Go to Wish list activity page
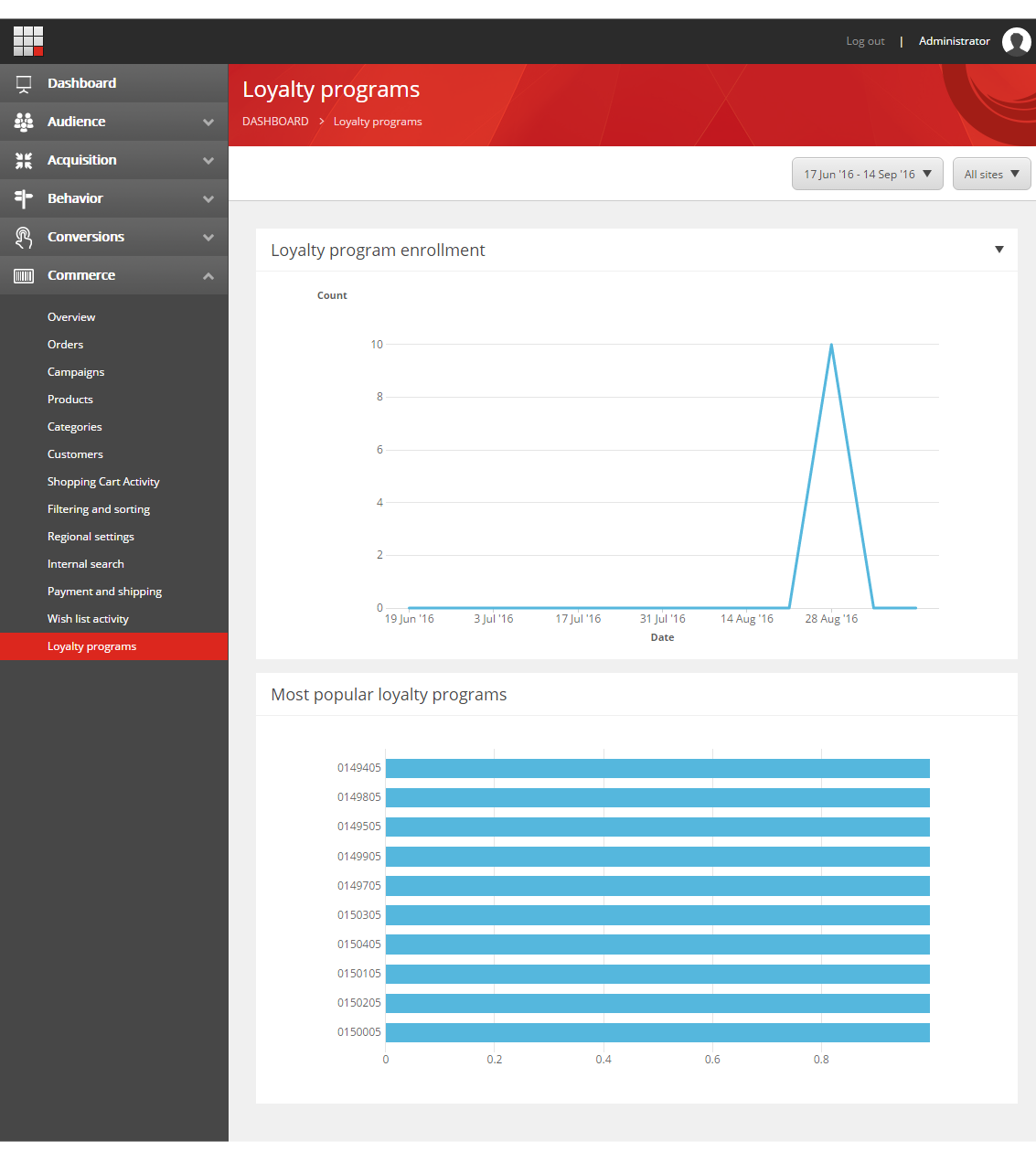Viewport: 1036px width, 1163px height. pyautogui.click(x=88, y=619)
